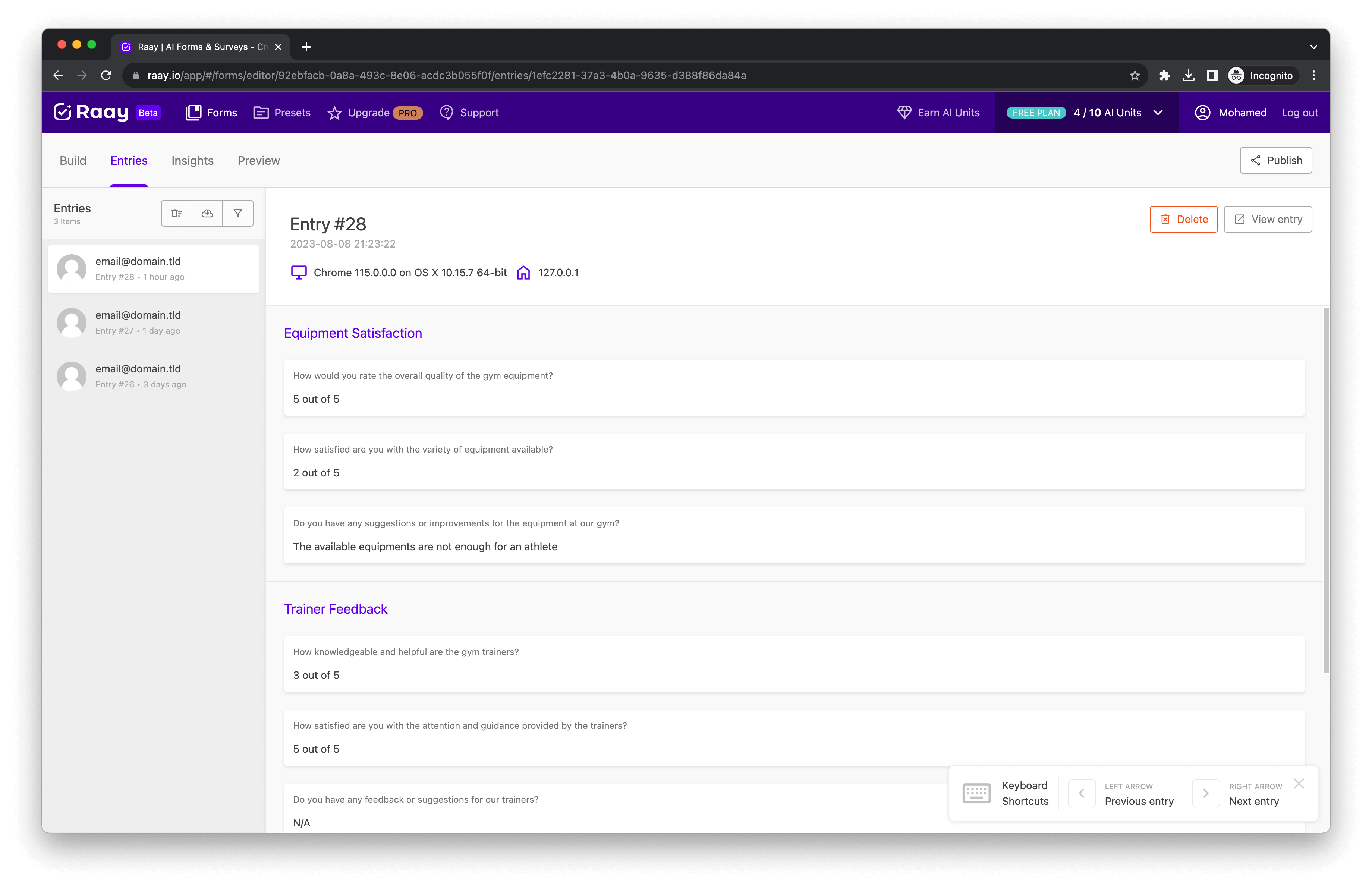
Task: Click the entry details vertical scrollbar
Action: click(x=1326, y=490)
